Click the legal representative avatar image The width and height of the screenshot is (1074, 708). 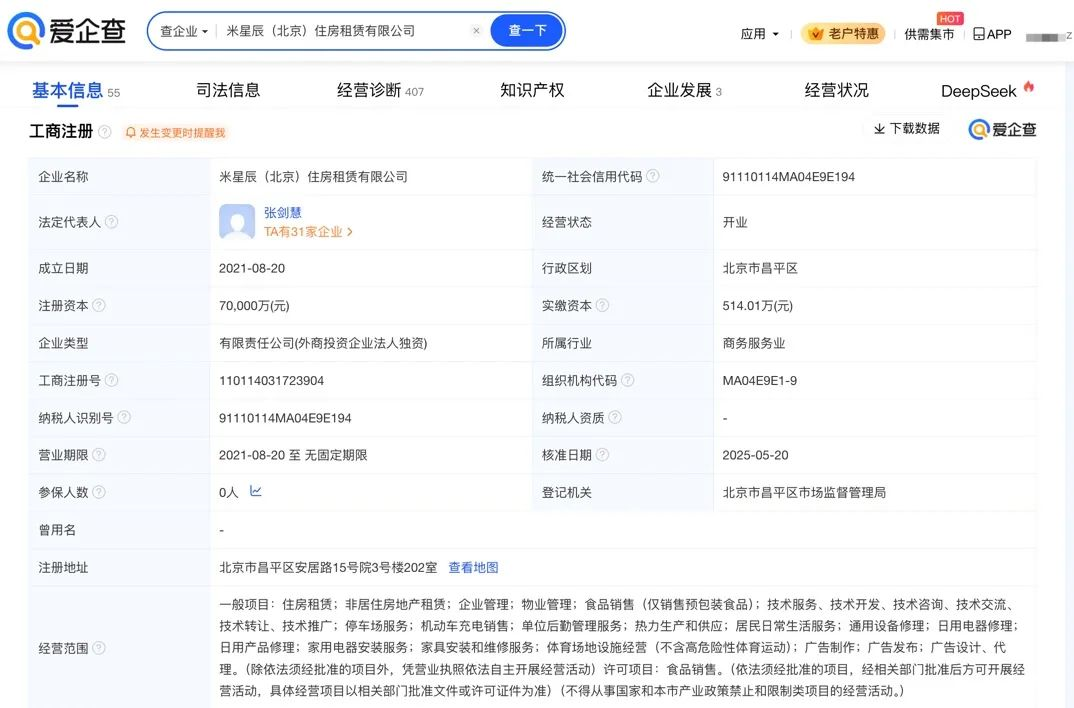pyautogui.click(x=237, y=222)
